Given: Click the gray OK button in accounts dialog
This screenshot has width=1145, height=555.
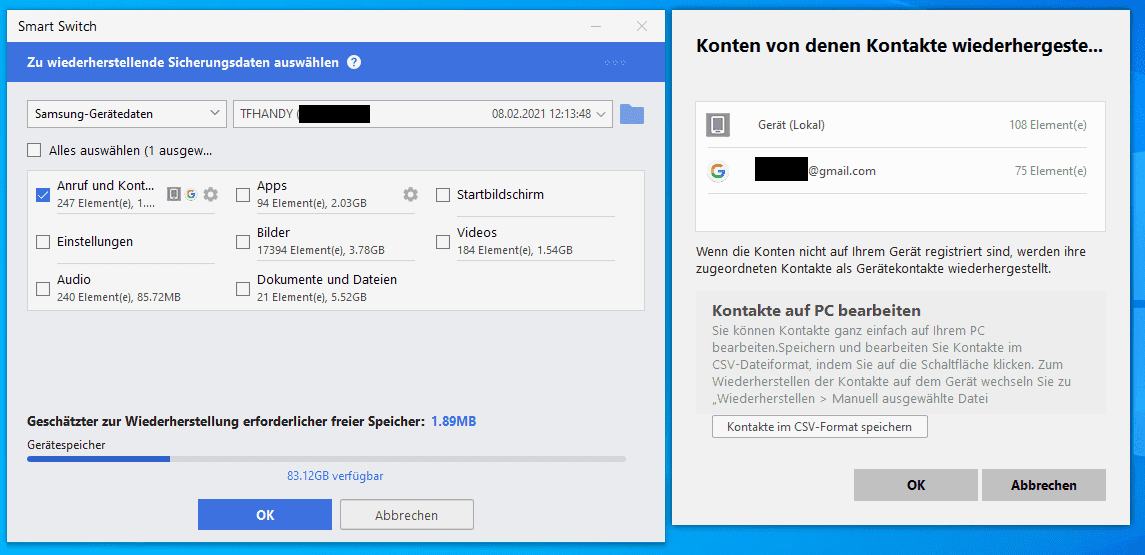Looking at the screenshot, I should click(x=916, y=485).
